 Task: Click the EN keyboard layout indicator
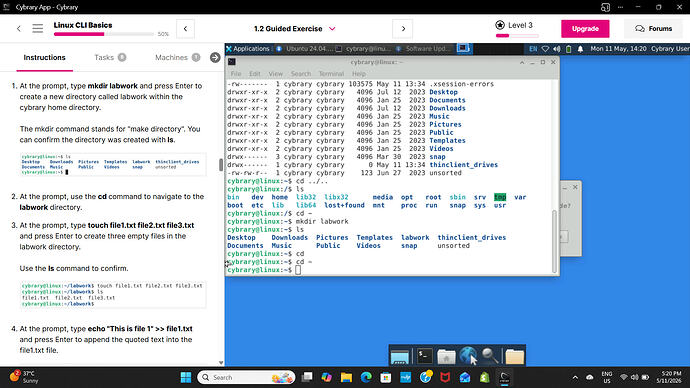pyautogui.click(x=533, y=49)
